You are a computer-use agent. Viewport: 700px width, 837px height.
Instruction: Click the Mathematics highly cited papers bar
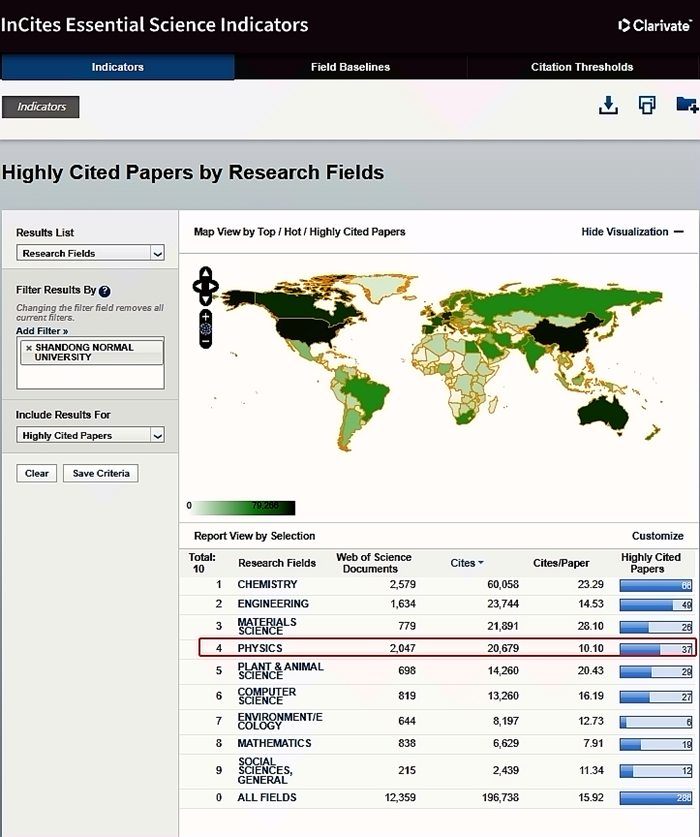click(x=656, y=744)
